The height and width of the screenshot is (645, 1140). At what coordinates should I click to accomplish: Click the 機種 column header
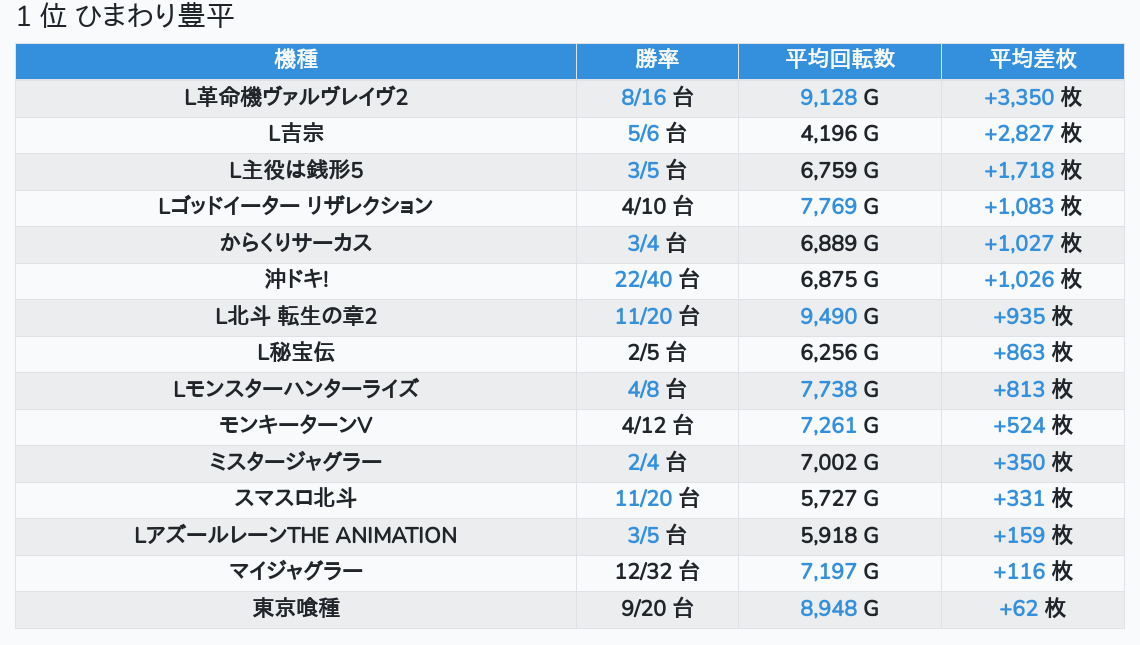[295, 60]
